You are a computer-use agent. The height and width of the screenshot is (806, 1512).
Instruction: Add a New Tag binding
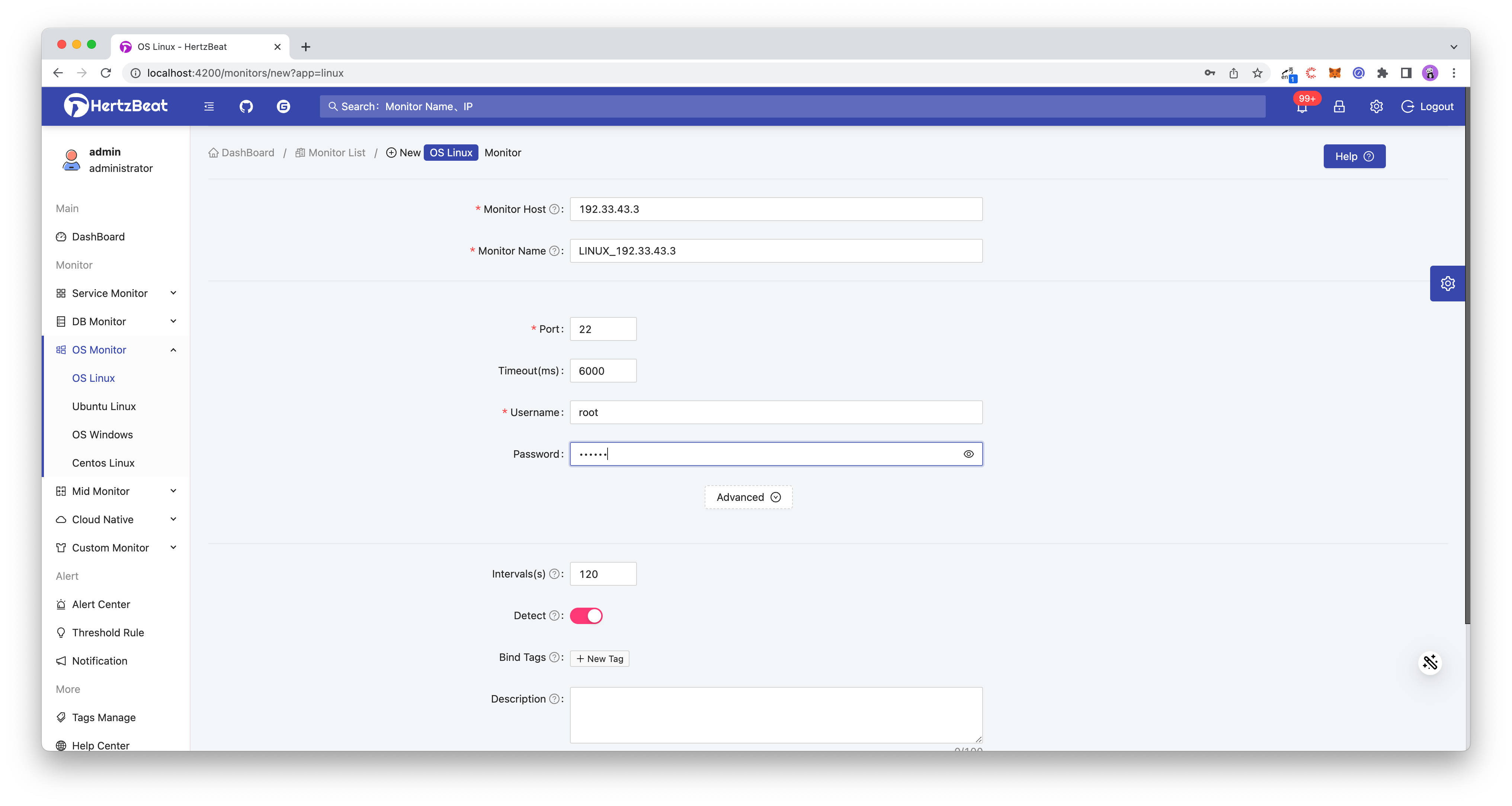599,659
